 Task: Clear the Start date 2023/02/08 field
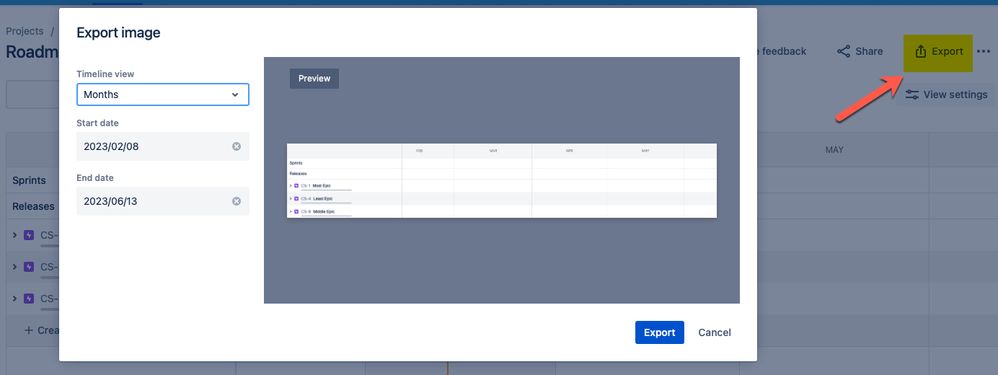coord(236,146)
